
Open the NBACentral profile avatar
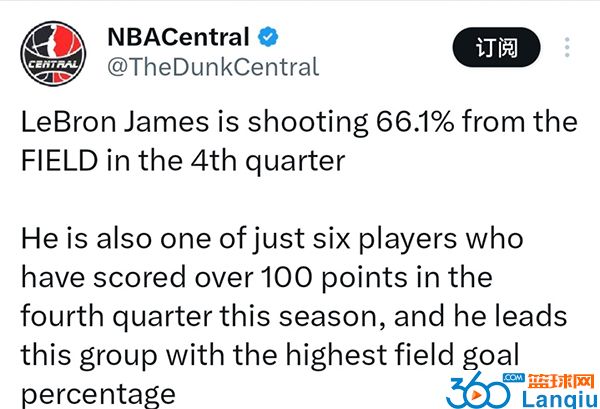click(53, 53)
